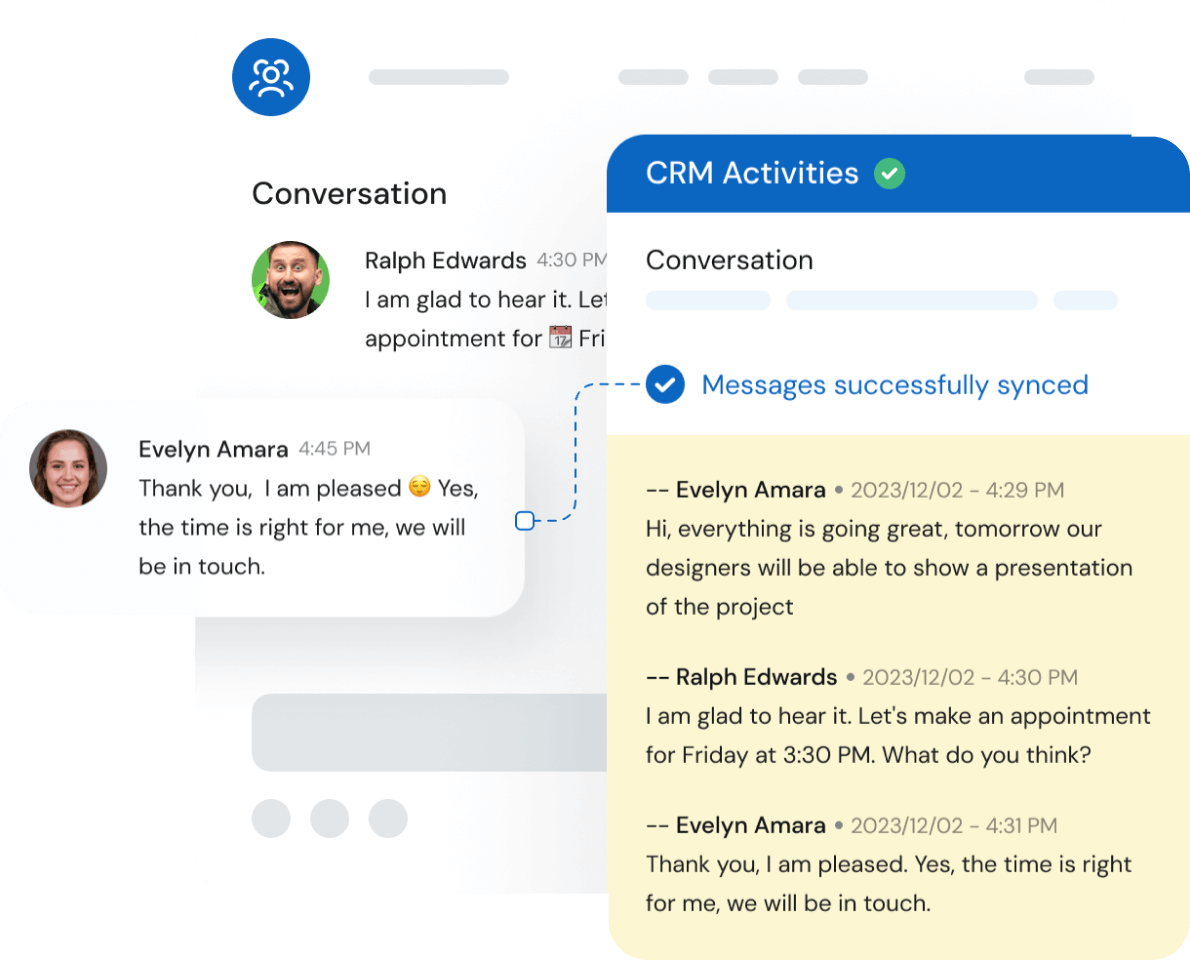Click the third round button below message box
Screen dimensions: 1190x960
(x=388, y=817)
